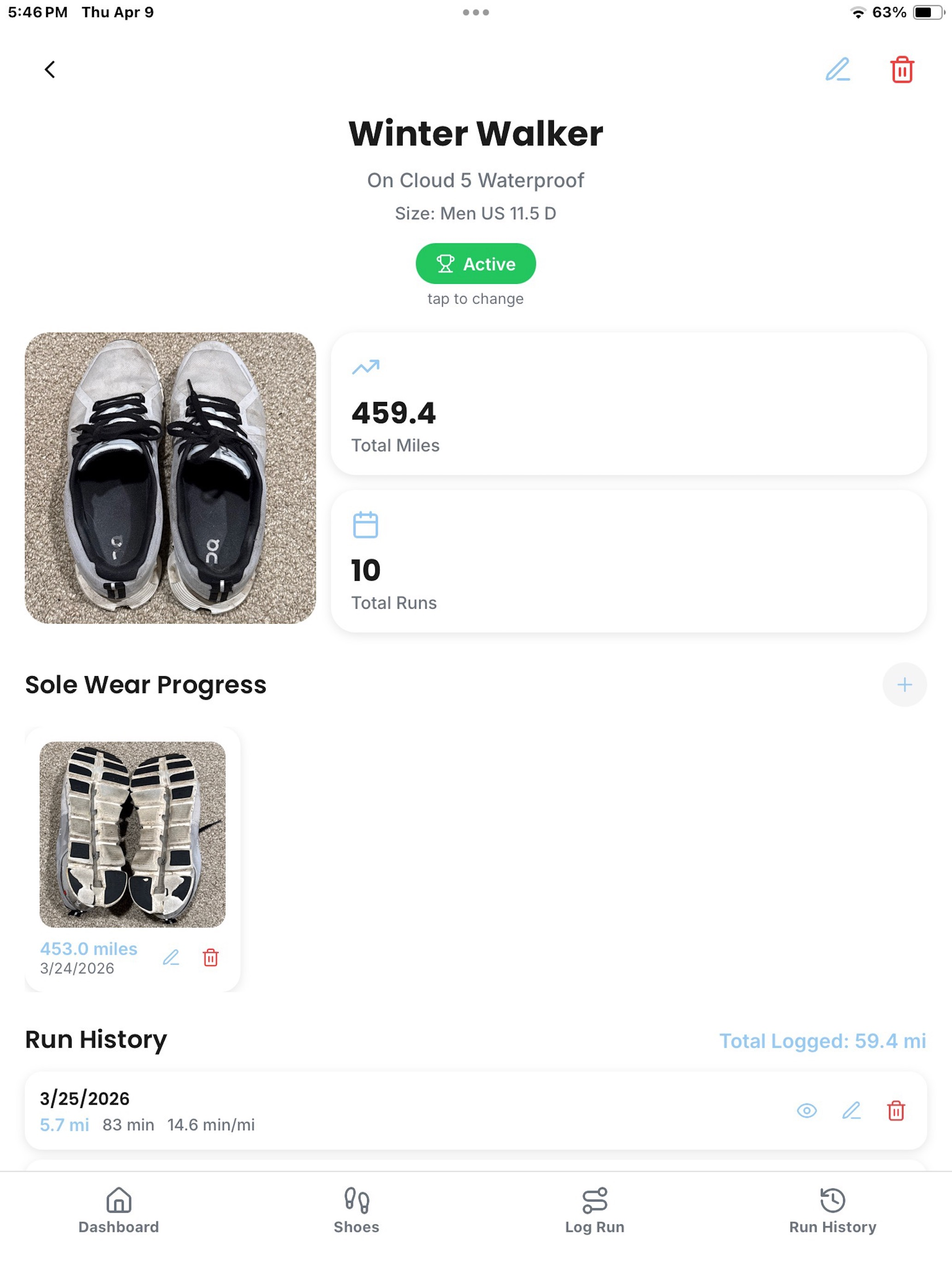Add a new sole wear photo
The height and width of the screenshot is (1270, 952).
(x=904, y=684)
